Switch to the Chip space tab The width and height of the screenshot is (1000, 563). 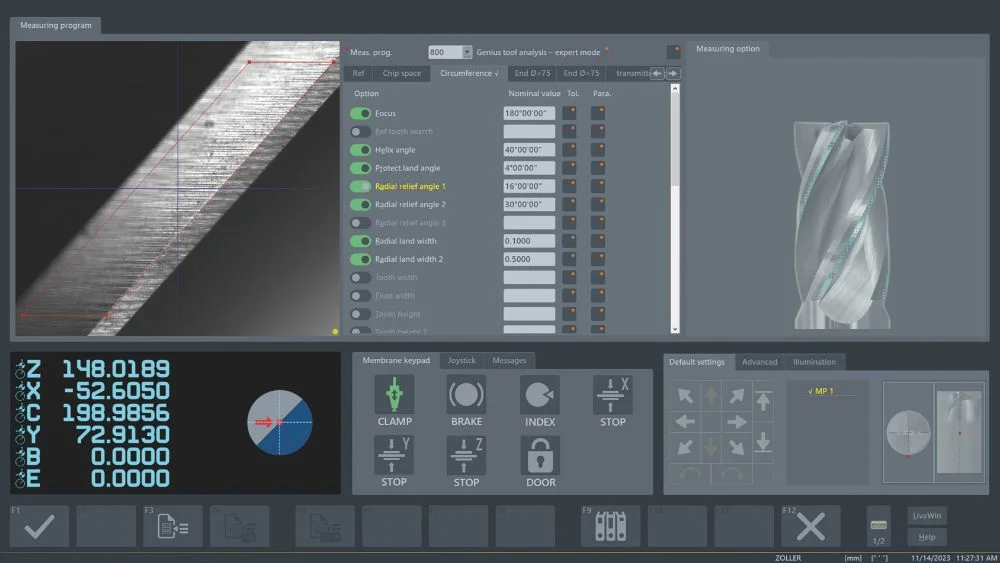pos(402,73)
